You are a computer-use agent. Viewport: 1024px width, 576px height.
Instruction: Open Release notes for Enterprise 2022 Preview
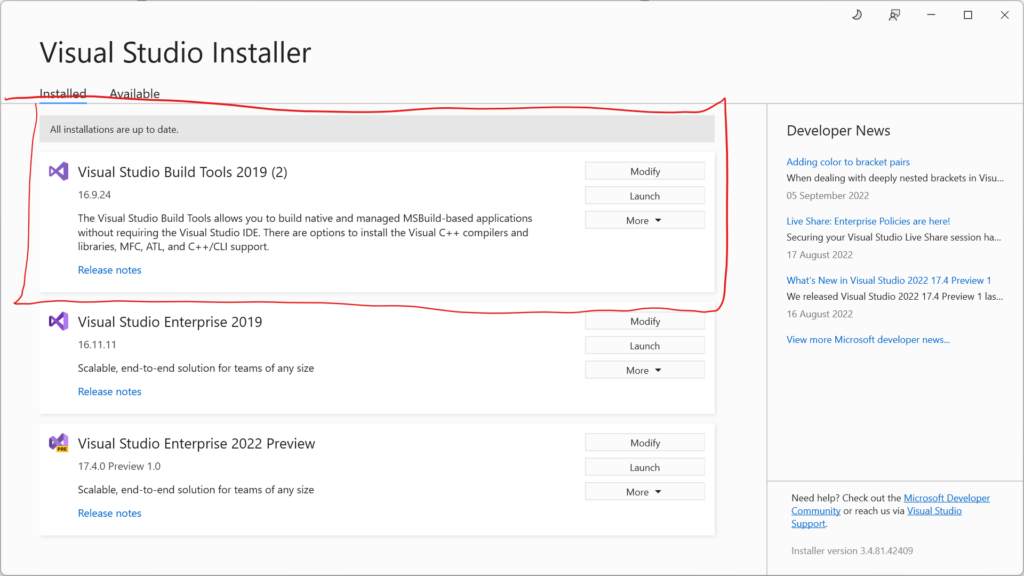pos(110,513)
